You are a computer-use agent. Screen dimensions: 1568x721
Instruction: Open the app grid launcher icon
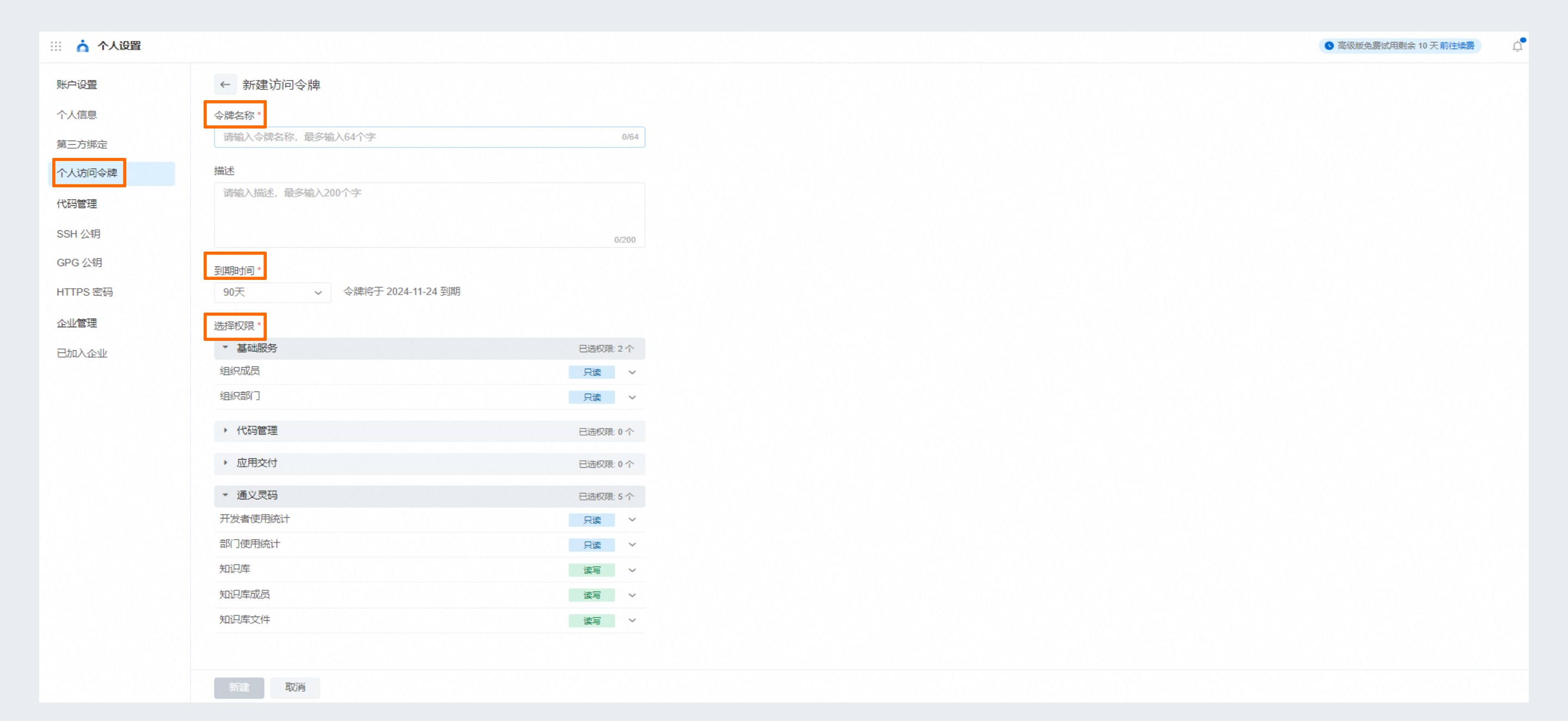click(x=56, y=46)
